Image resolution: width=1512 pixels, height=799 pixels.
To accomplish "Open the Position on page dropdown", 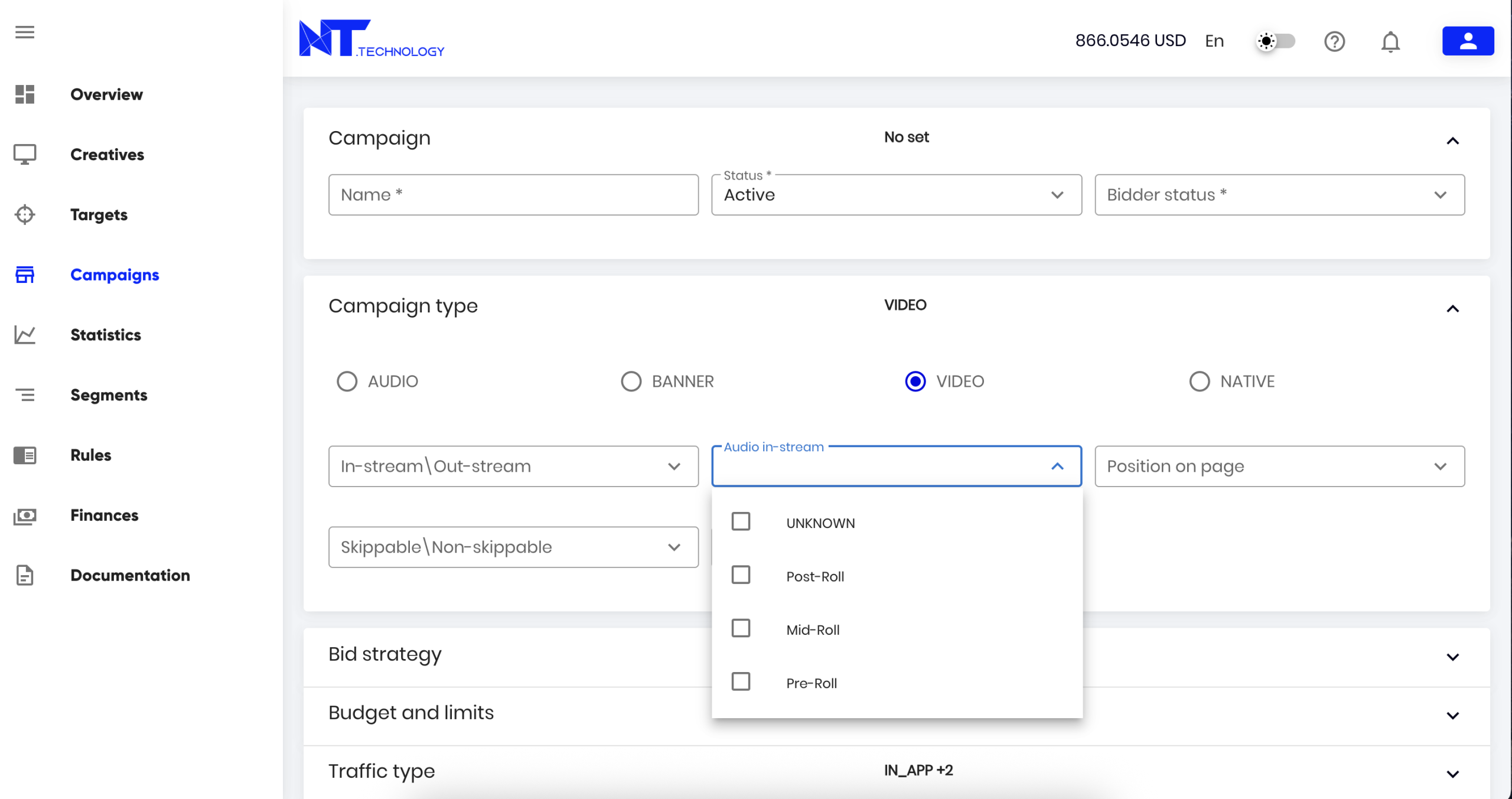I will tap(1279, 467).
